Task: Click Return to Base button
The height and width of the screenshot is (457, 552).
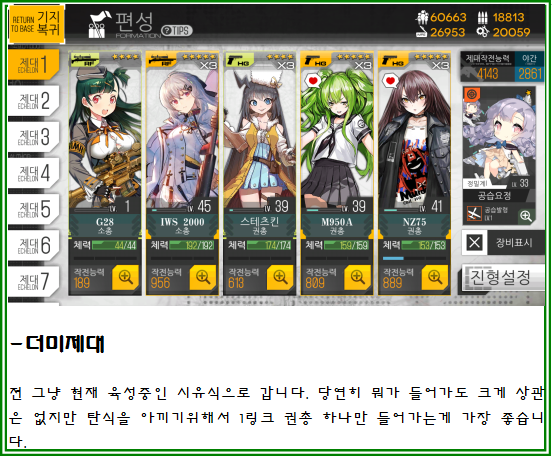Action: pos(36,24)
